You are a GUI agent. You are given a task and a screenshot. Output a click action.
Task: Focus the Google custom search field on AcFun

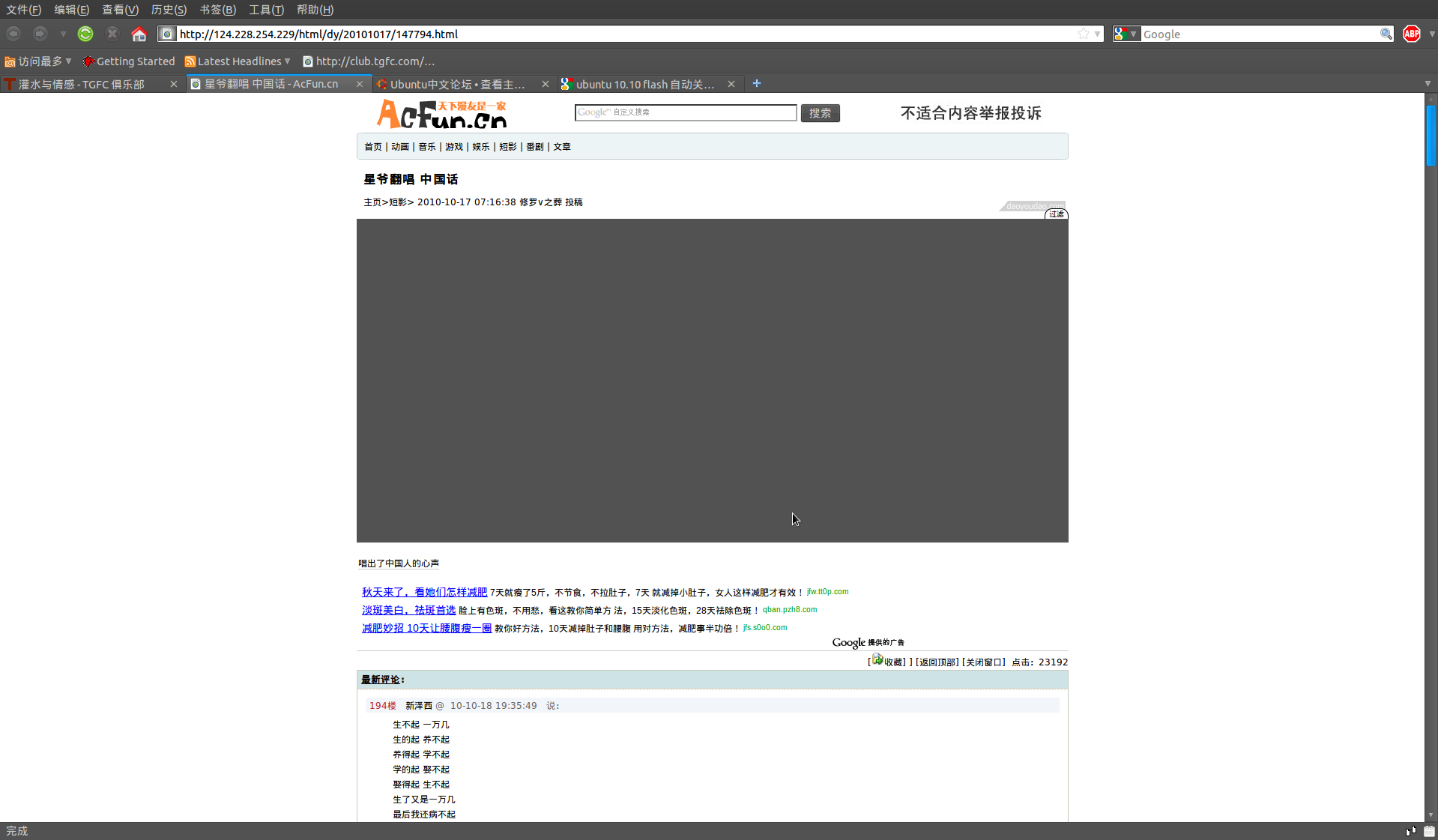pos(686,112)
